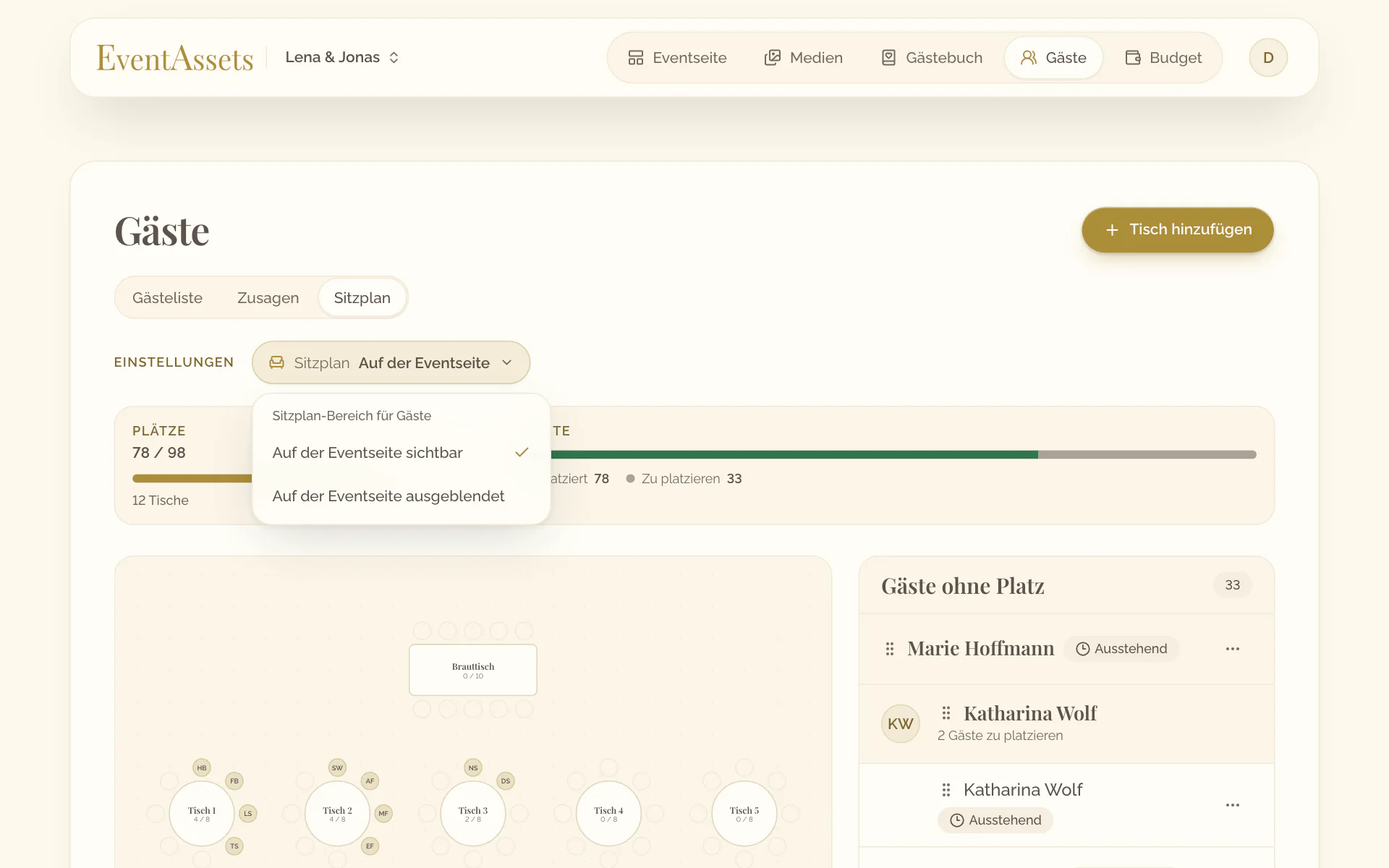Viewport: 1389px width, 868px height.
Task: Add a table with Tisch hinzufügen
Action: pos(1178,229)
